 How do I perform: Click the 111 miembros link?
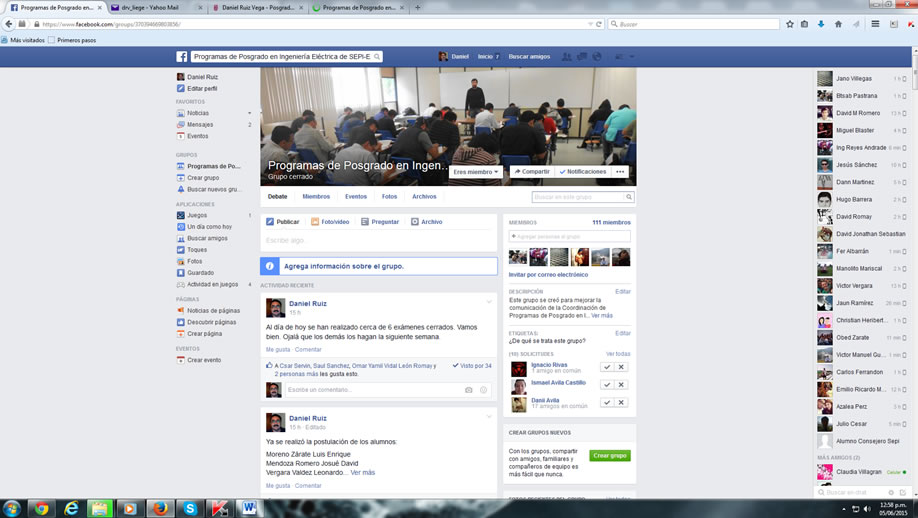click(x=611, y=222)
